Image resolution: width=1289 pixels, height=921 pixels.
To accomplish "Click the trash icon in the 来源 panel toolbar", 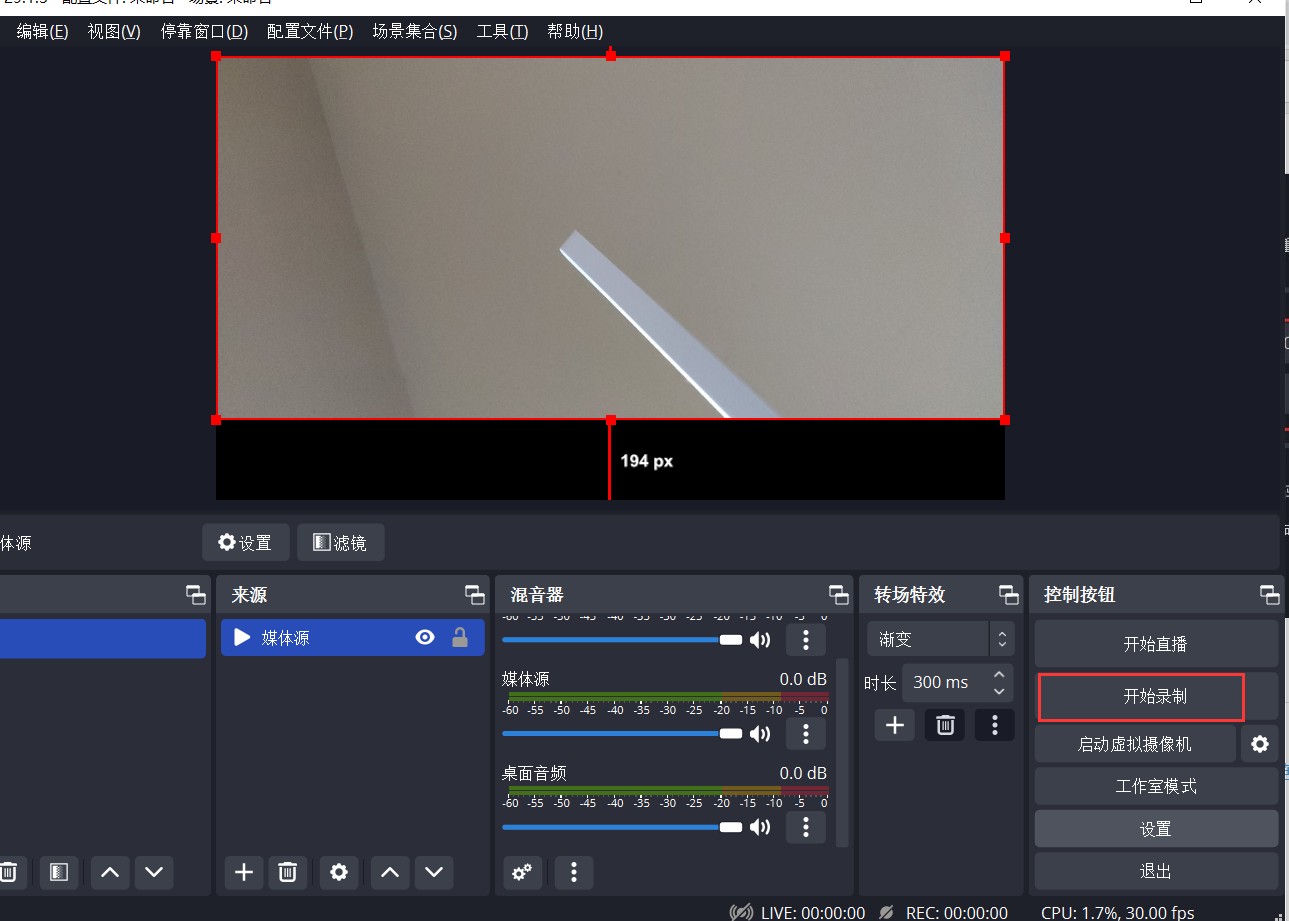I will tap(287, 873).
